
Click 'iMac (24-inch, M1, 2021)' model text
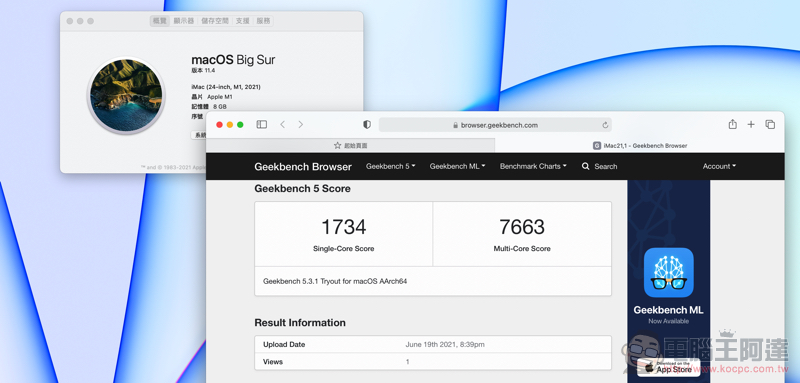(226, 87)
